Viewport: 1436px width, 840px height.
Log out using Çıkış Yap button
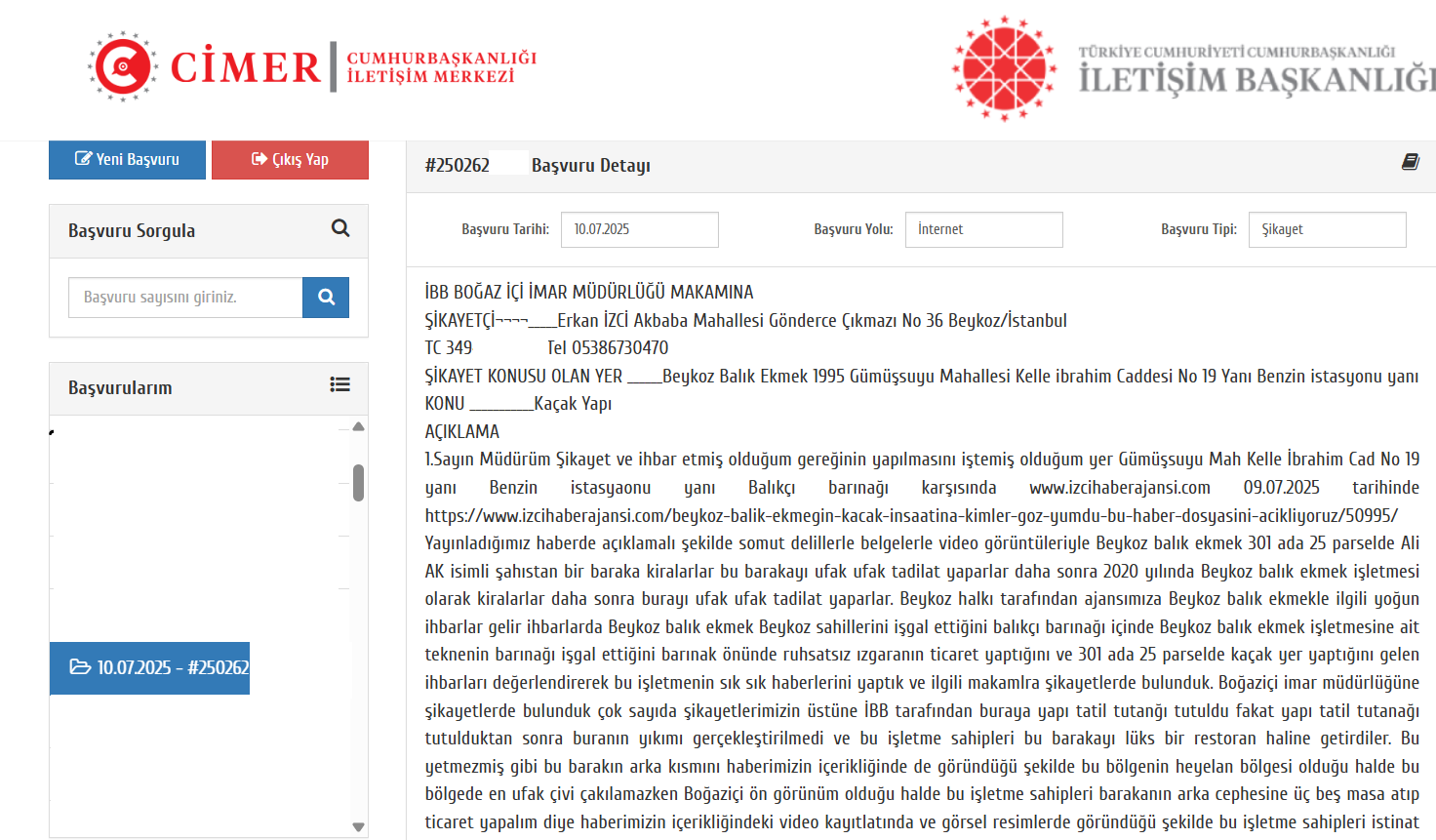(x=290, y=160)
